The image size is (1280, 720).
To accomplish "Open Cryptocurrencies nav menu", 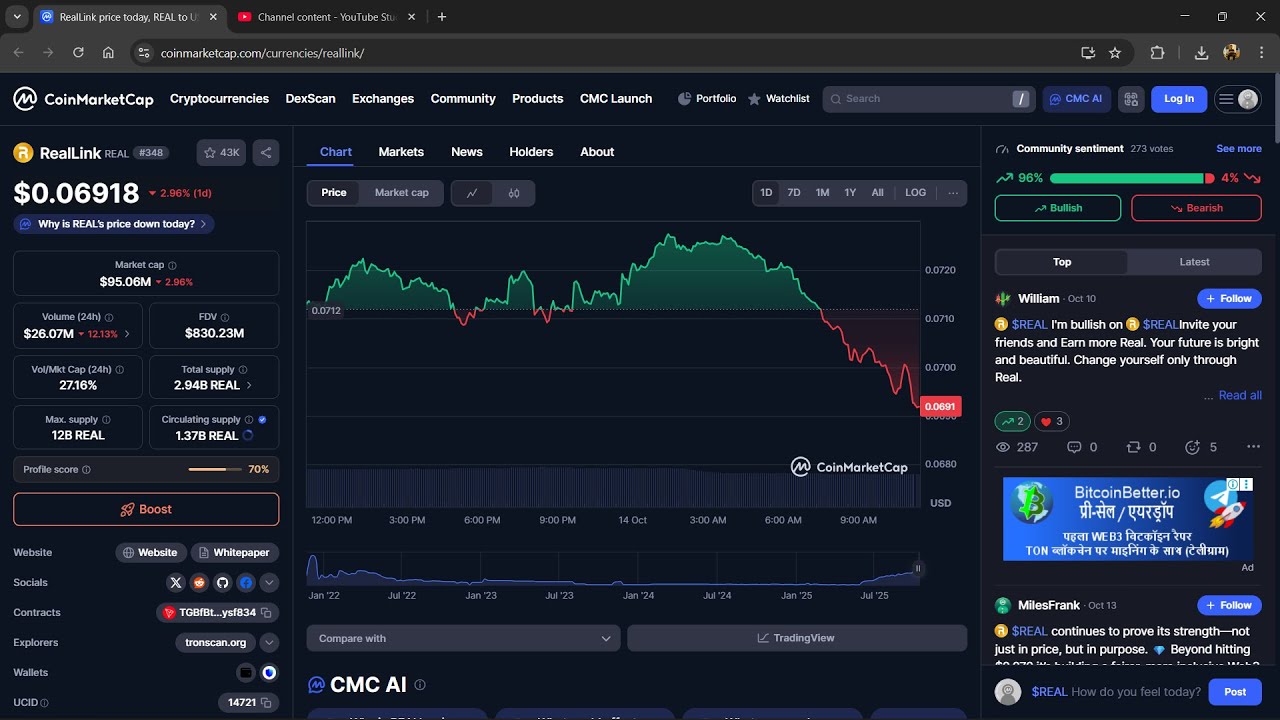I will 219,99.
